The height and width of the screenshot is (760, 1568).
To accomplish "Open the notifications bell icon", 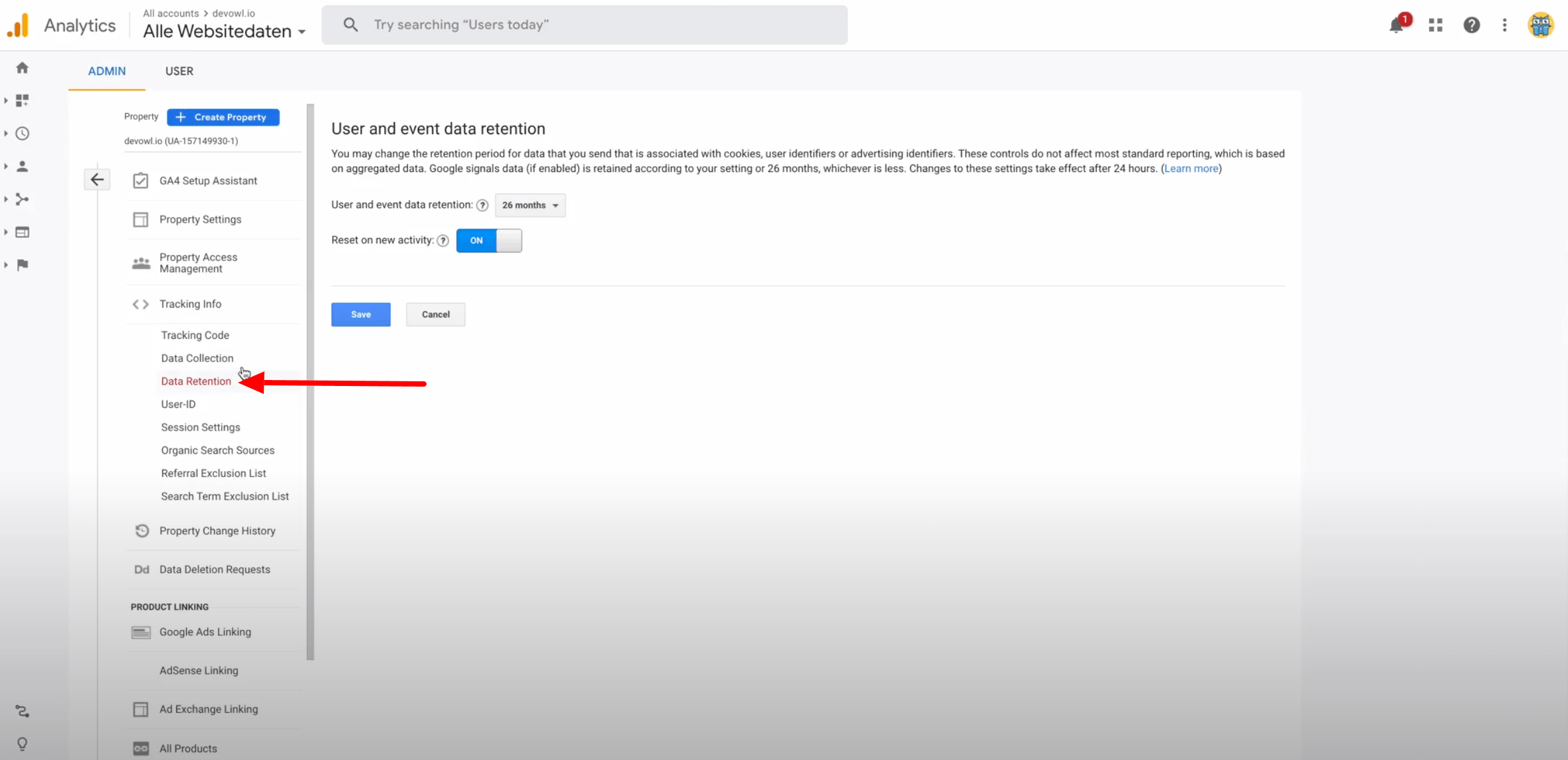I will (1396, 25).
